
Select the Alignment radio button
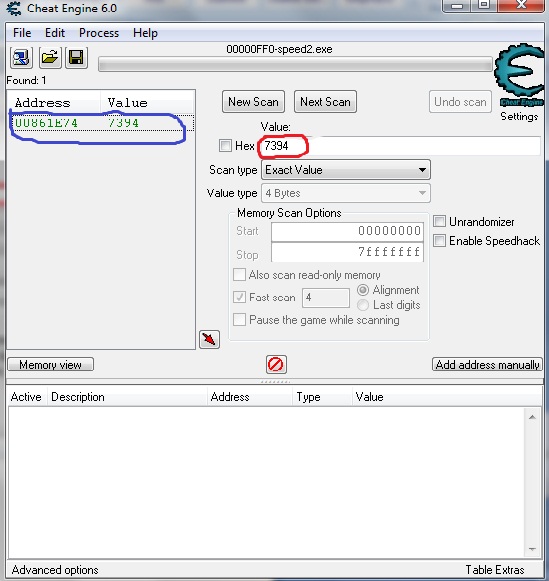pyautogui.click(x=363, y=290)
